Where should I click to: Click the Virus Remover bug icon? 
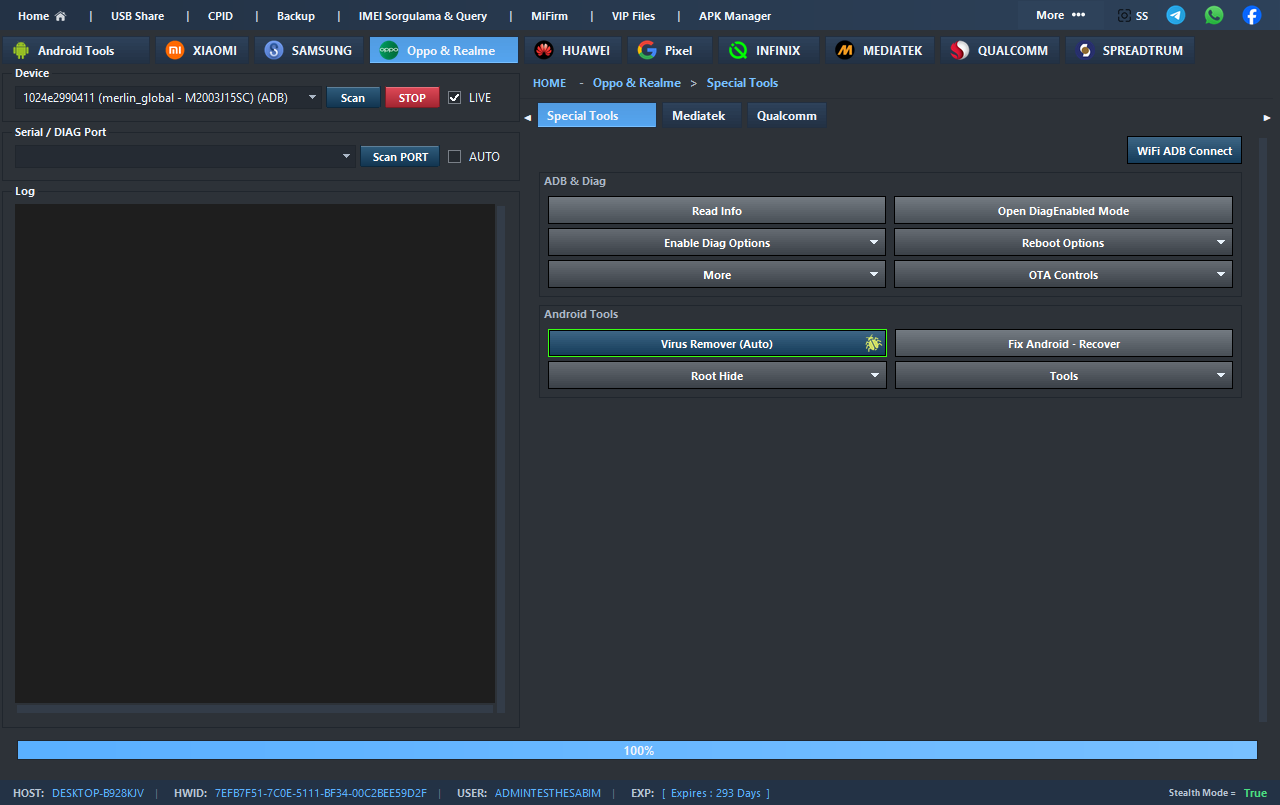click(x=873, y=344)
